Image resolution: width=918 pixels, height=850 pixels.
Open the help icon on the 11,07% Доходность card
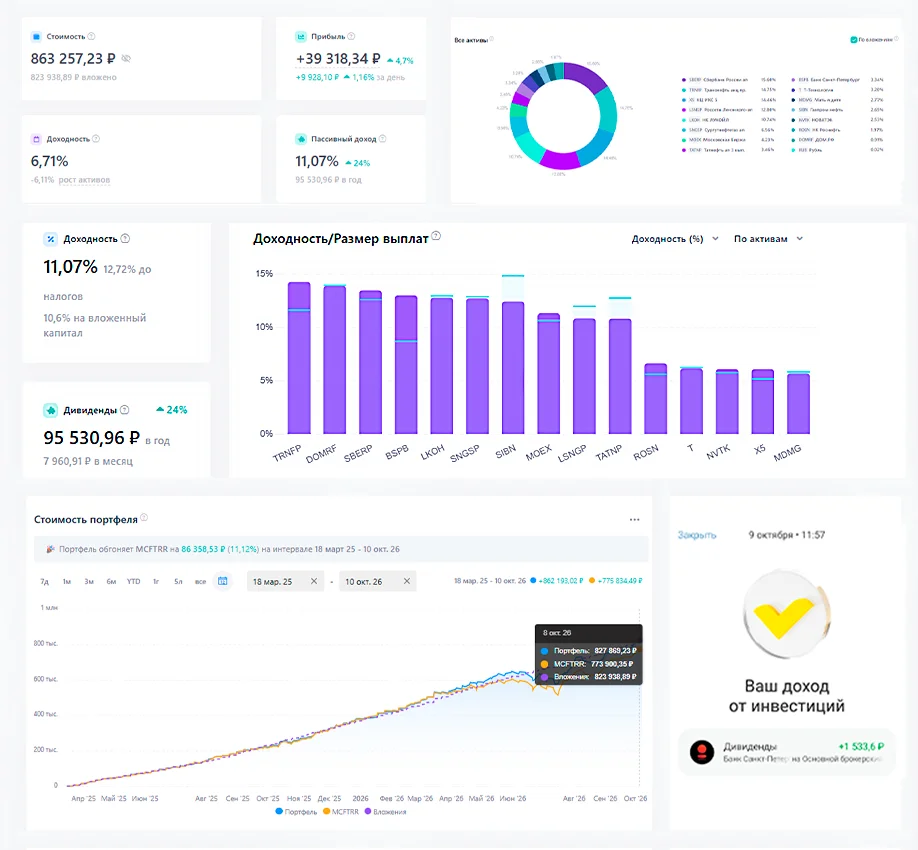(x=125, y=239)
